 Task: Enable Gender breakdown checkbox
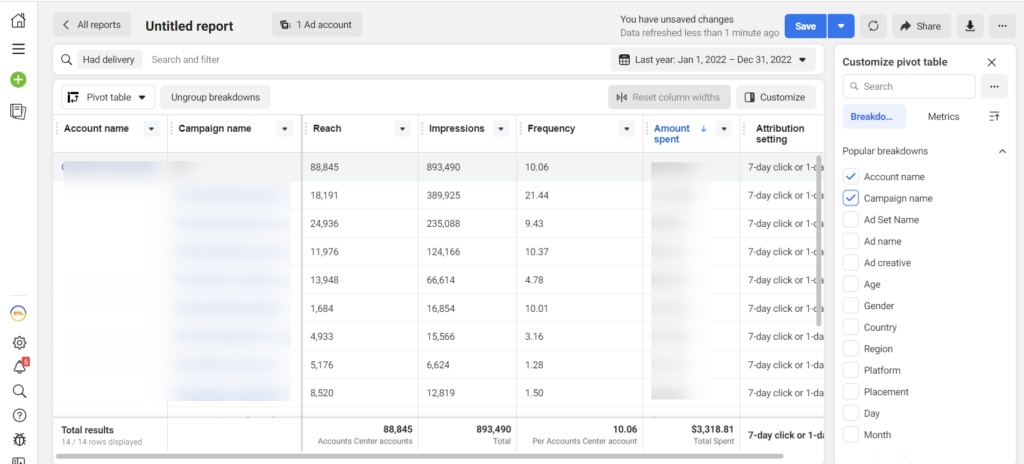click(850, 306)
